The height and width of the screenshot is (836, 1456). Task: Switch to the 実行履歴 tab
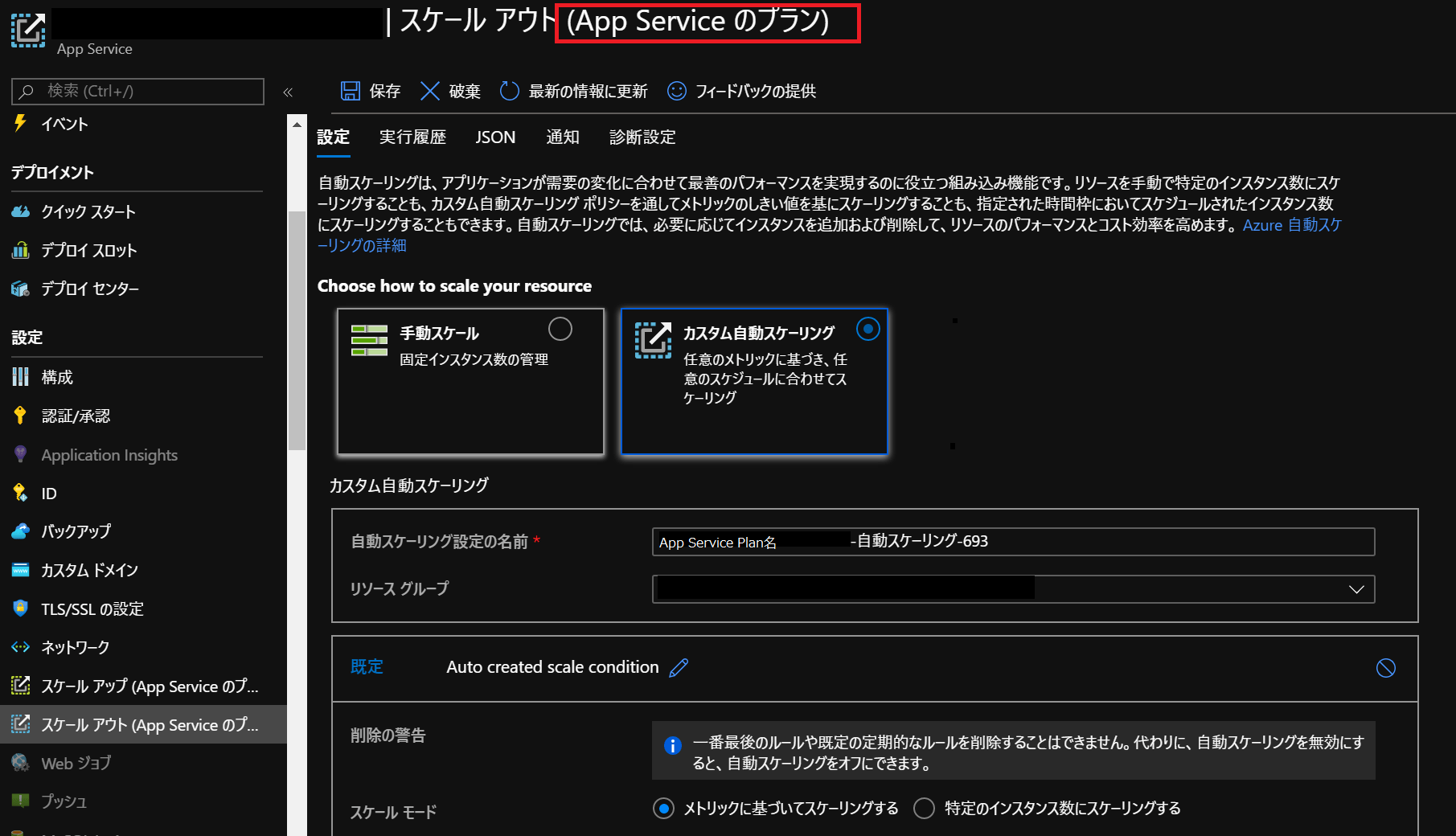click(x=412, y=137)
